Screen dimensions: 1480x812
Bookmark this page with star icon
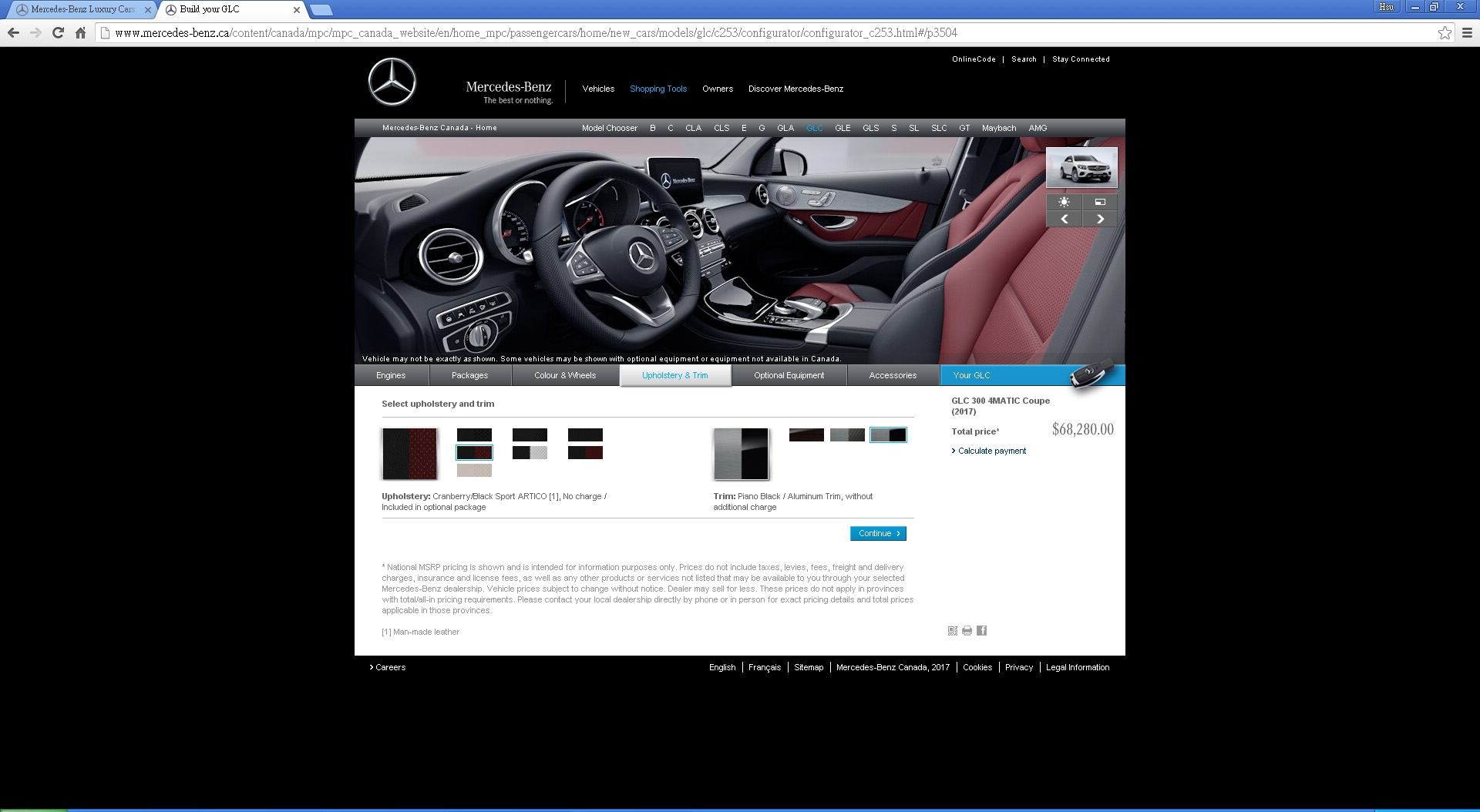[x=1445, y=32]
